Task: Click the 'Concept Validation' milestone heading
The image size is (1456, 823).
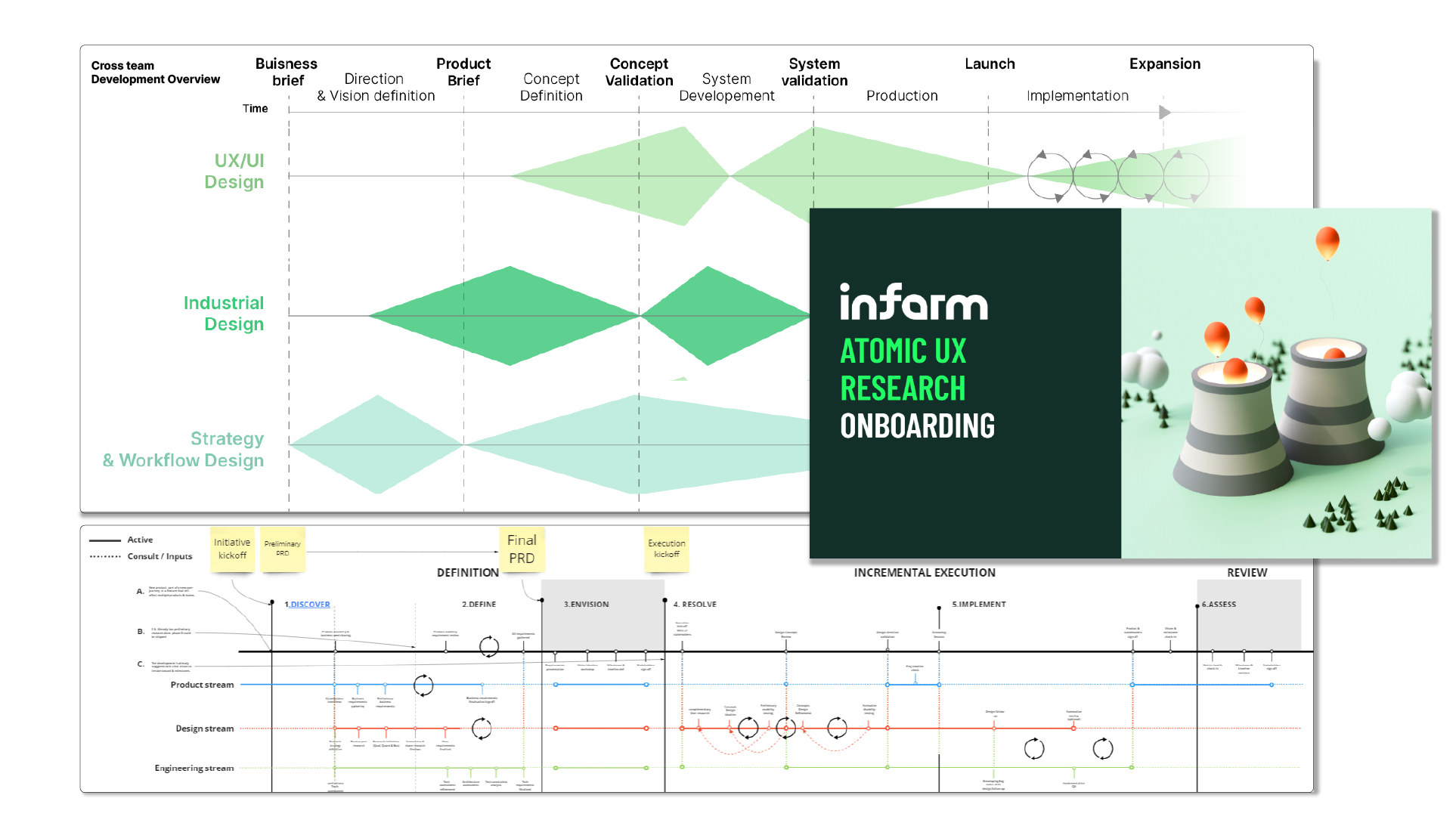Action: click(639, 72)
